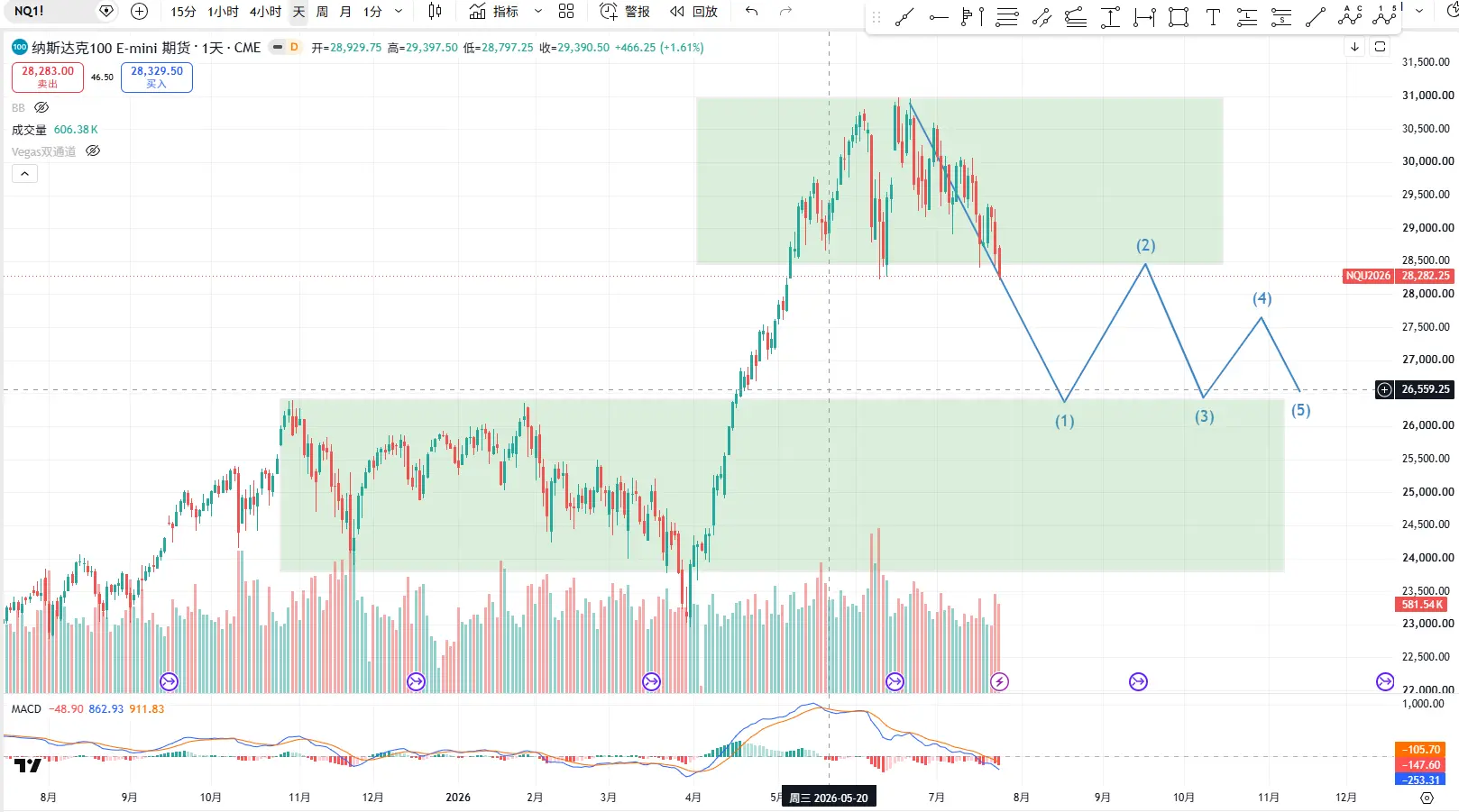1459x812 pixels.
Task: Grab the drawing toolbar drag handle
Action: pyautogui.click(x=876, y=17)
